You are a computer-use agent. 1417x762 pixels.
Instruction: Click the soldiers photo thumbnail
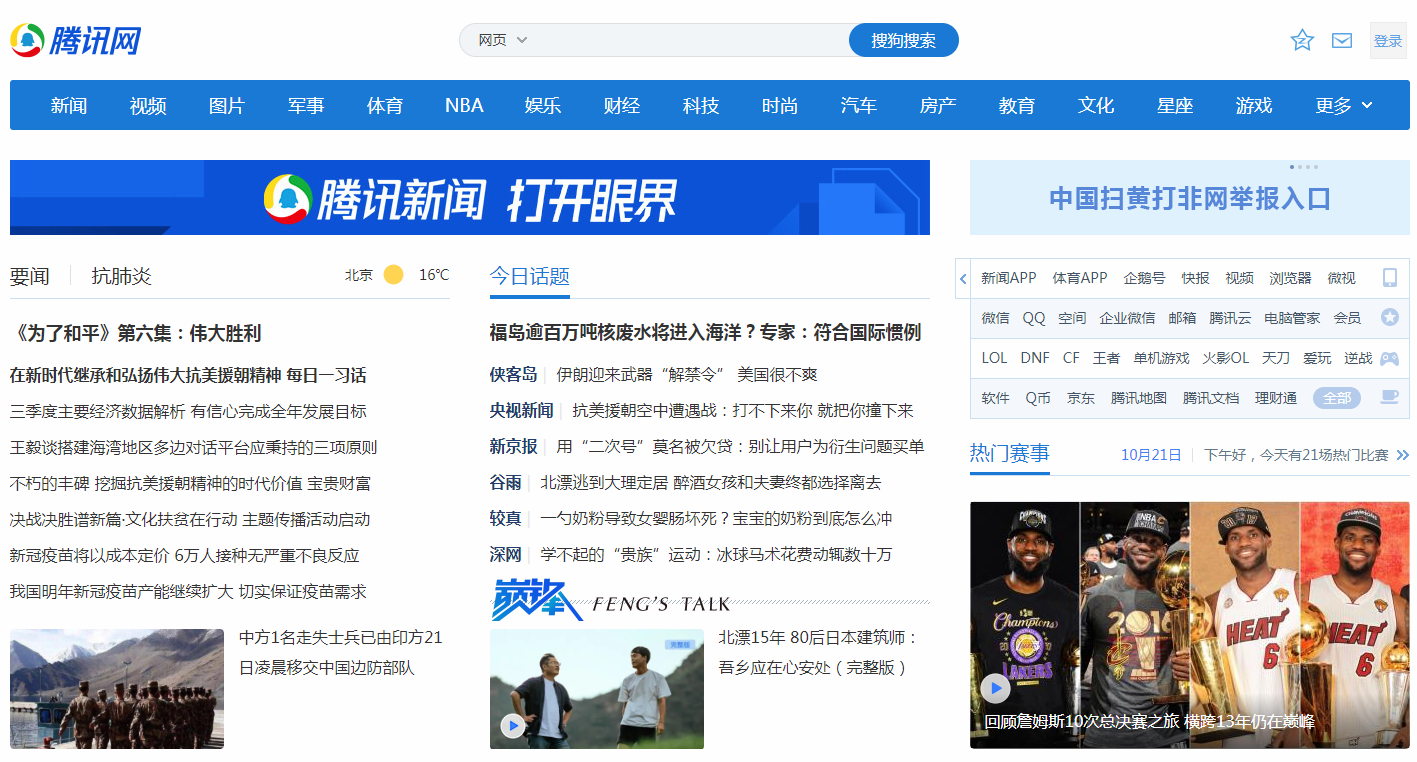[x=117, y=689]
